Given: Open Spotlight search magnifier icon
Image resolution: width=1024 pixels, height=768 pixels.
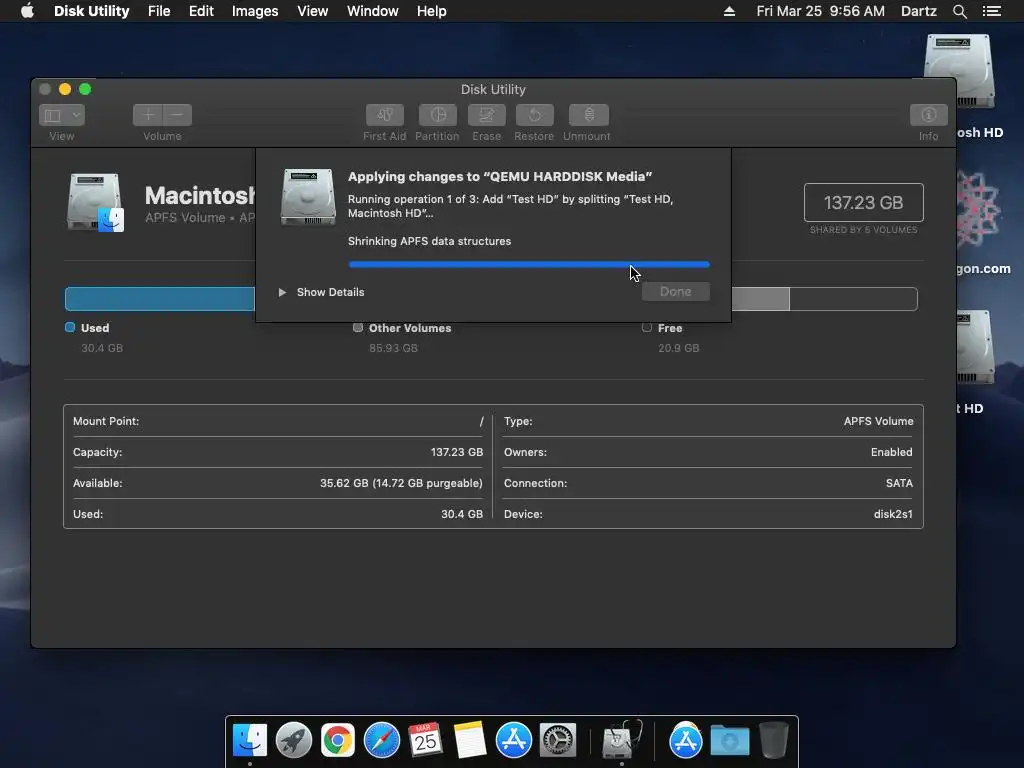Looking at the screenshot, I should [959, 11].
